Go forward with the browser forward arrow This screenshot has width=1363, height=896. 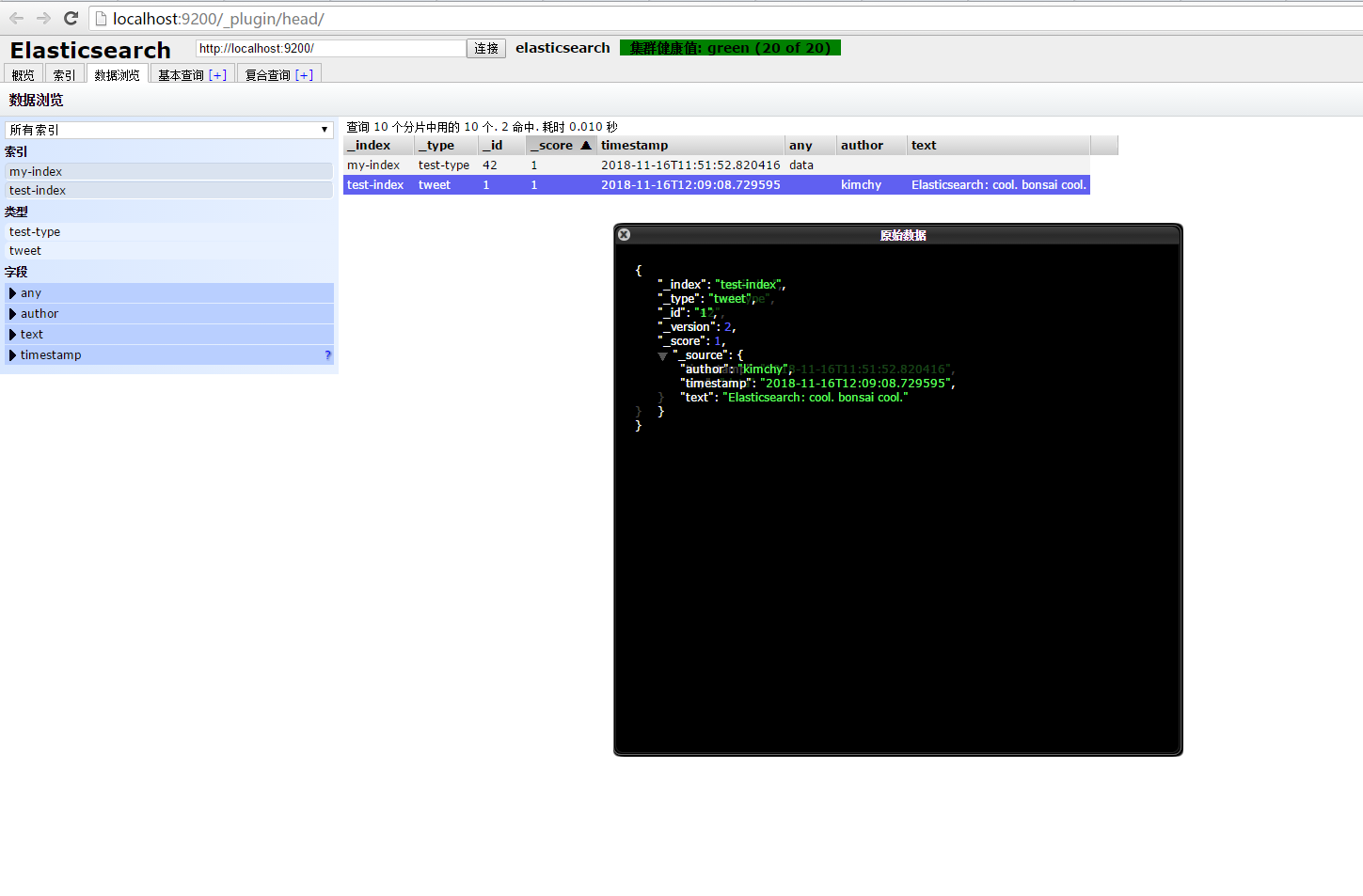pos(43,18)
